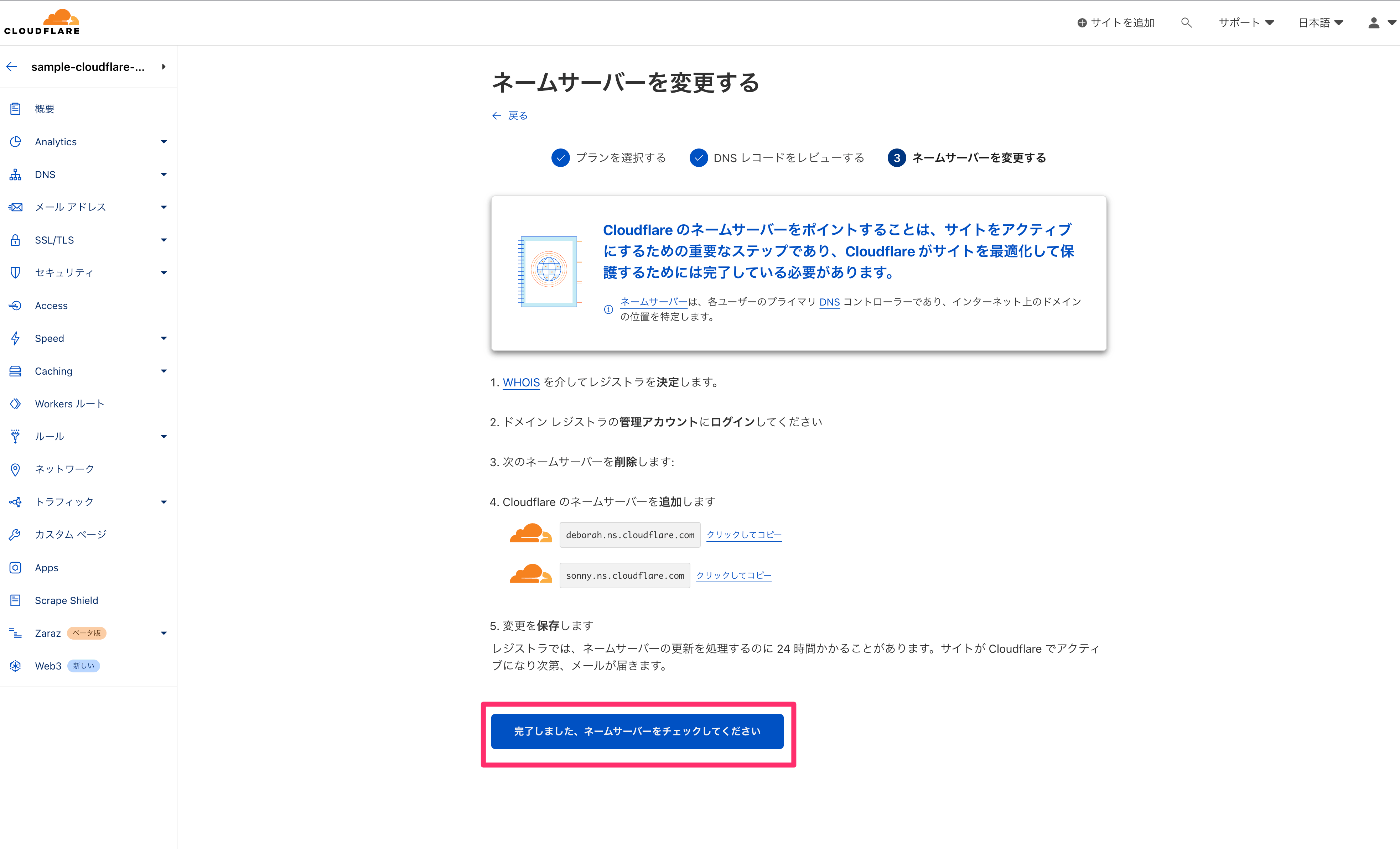Viewport: 1400px width, 849px height.
Task: Open the search magnifier in top bar
Action: point(1186,21)
